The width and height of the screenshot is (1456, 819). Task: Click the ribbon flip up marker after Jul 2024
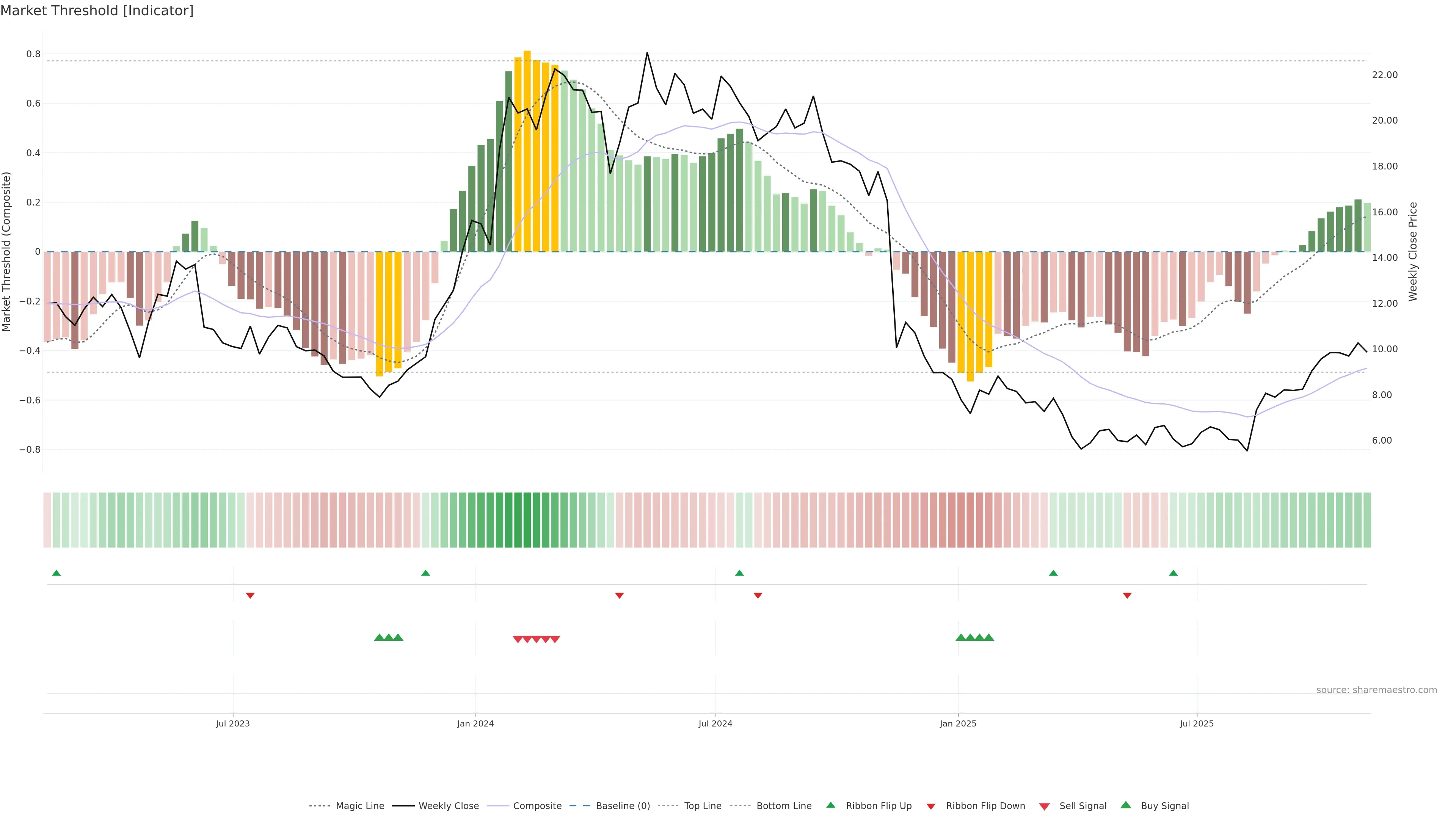coord(739,573)
